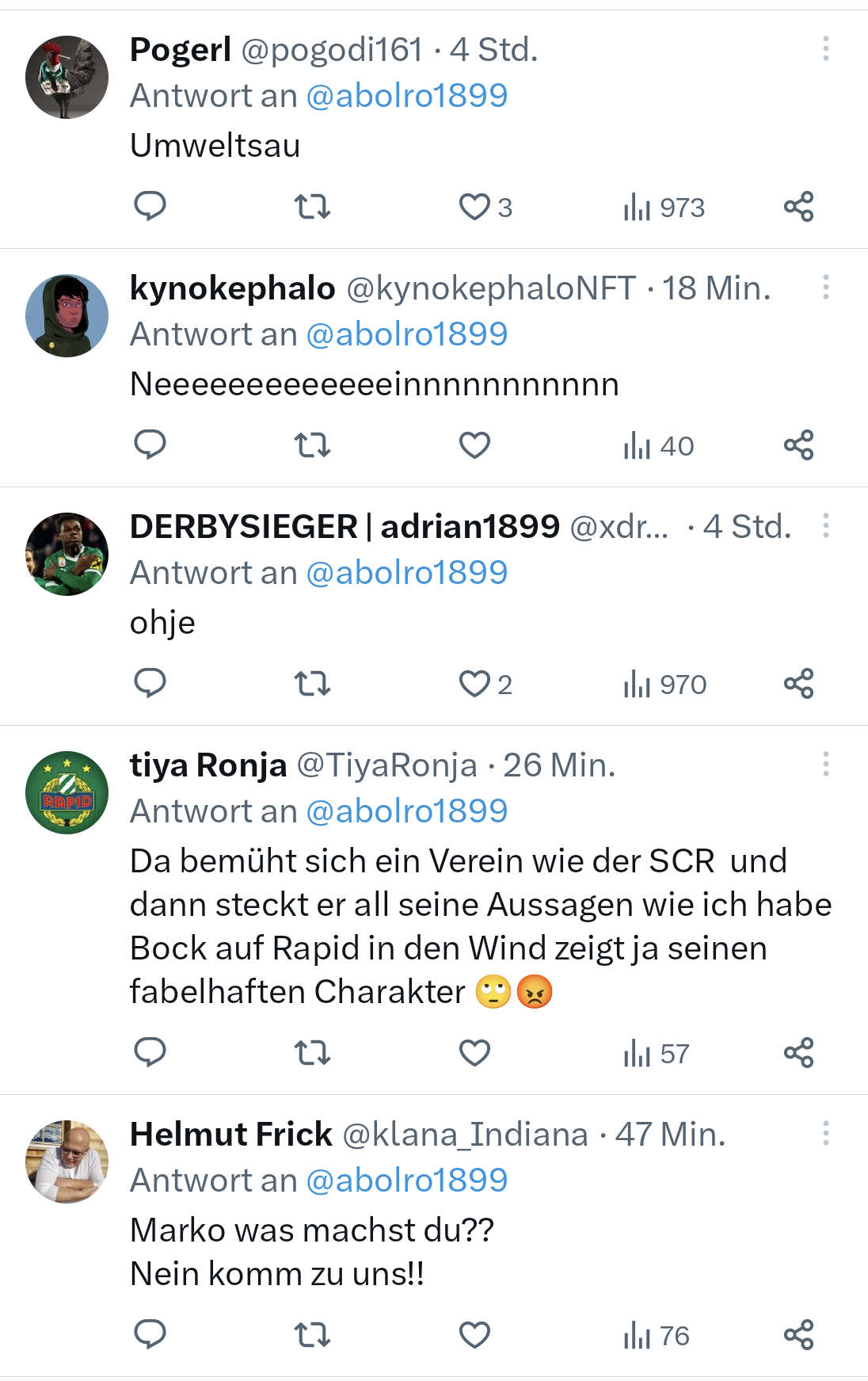
Task: Retweet tiya Ronja's reply
Action: point(312,1053)
